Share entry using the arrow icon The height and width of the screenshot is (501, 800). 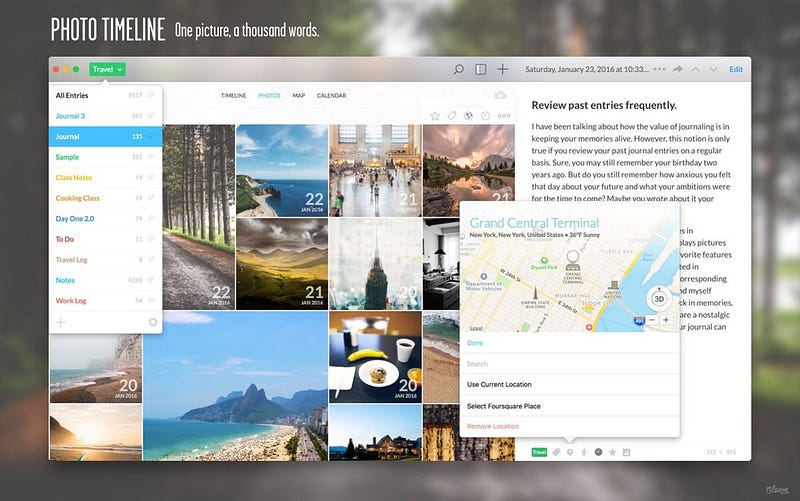[x=678, y=69]
